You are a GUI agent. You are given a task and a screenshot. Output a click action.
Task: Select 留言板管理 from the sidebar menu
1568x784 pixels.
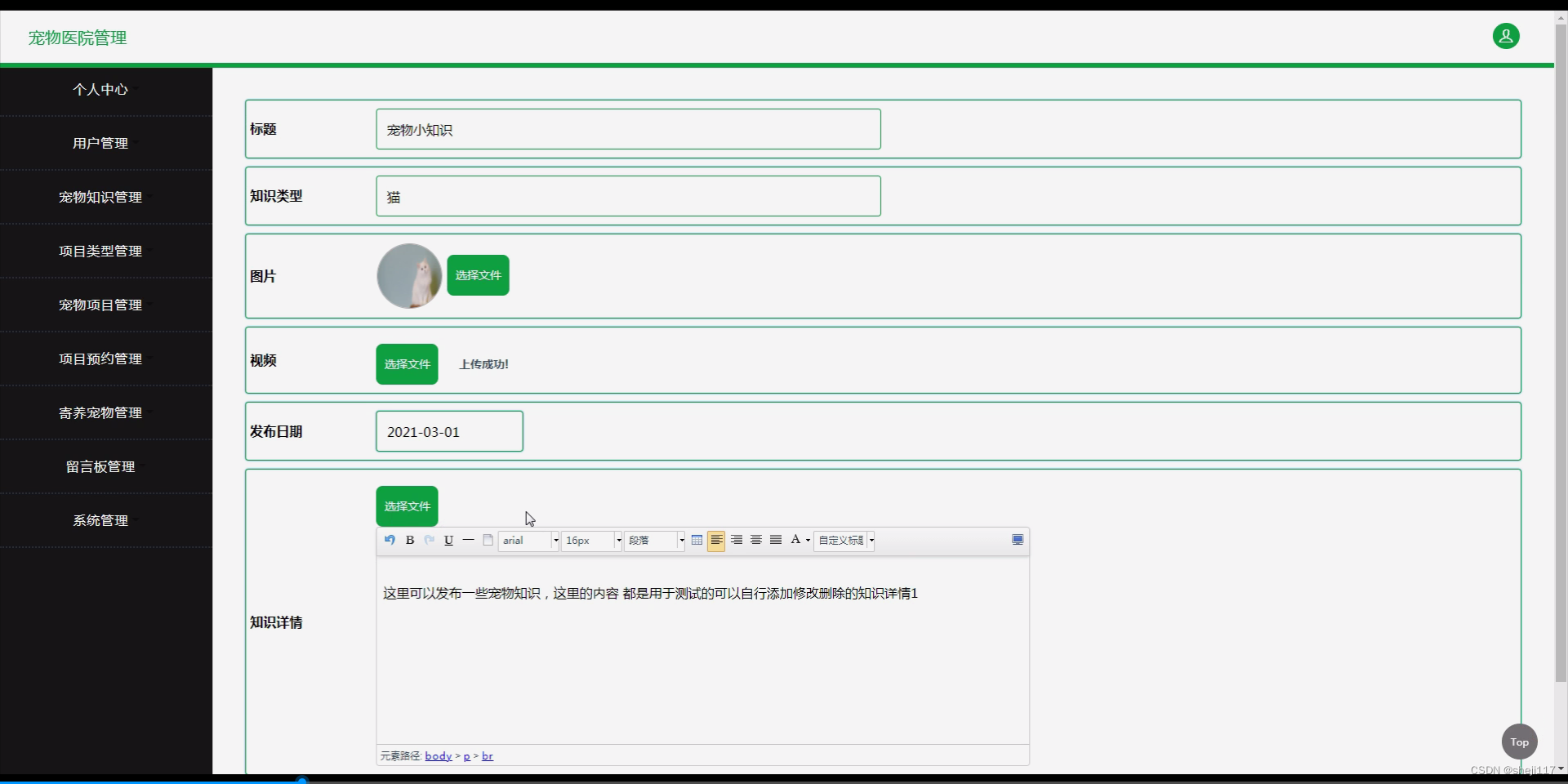point(100,466)
